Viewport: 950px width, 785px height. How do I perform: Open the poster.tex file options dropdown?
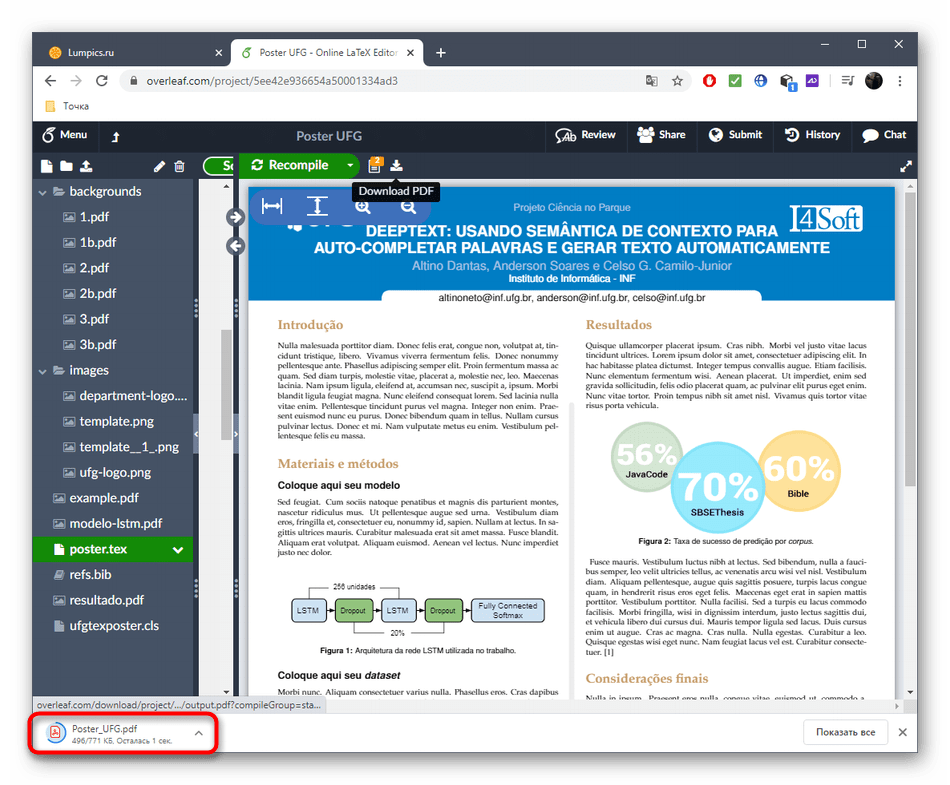tap(178, 549)
